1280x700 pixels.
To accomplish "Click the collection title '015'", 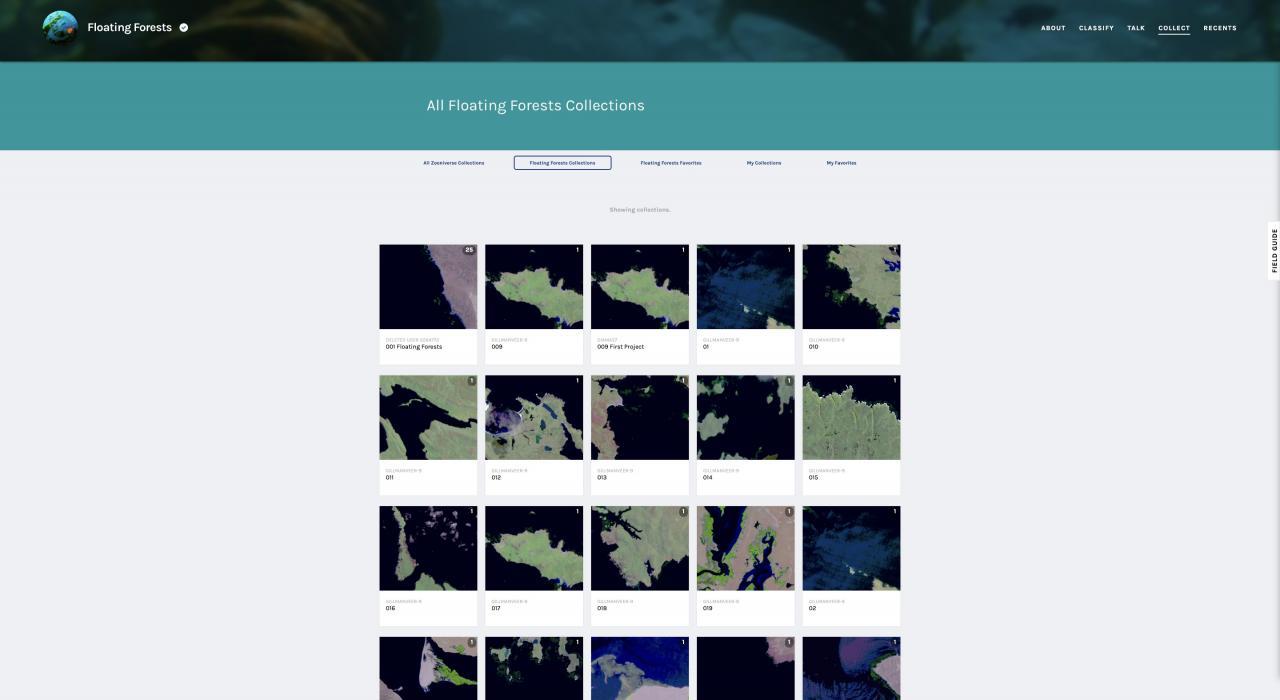I will (x=814, y=478).
